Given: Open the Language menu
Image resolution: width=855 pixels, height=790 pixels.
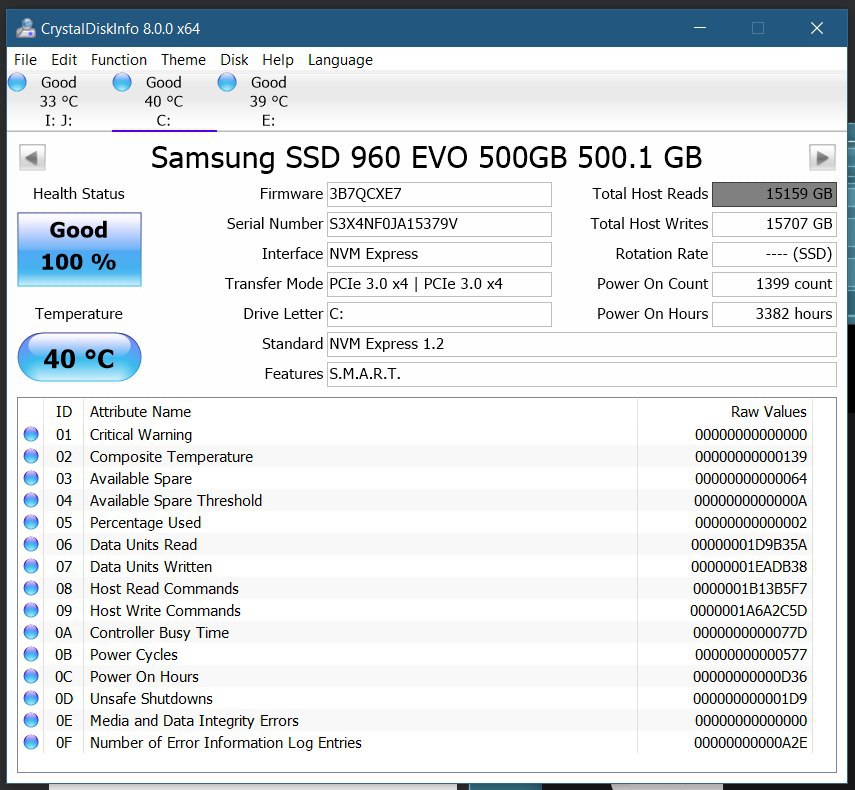Looking at the screenshot, I should click(x=340, y=59).
